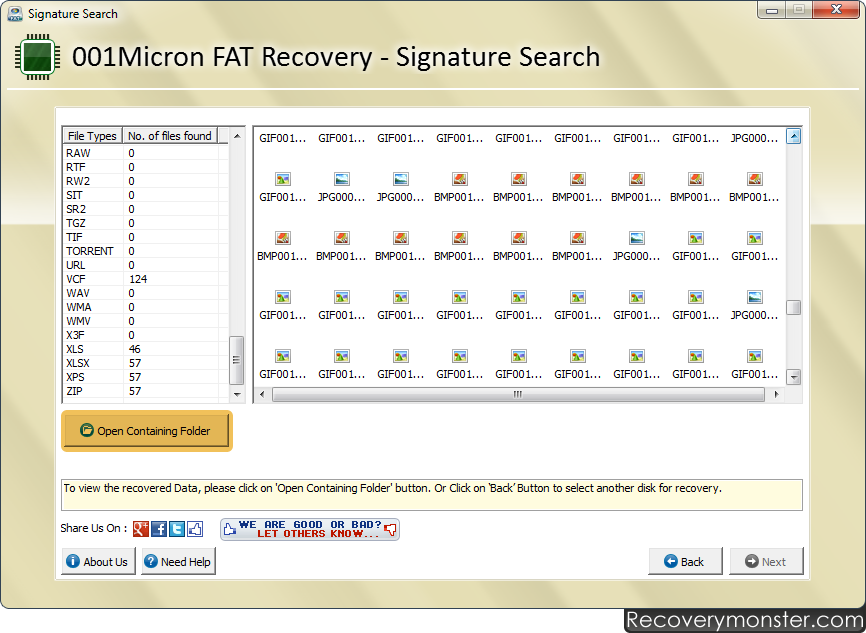Select the X3F file type row
Screen dimensions: 866x633
(x=145, y=335)
